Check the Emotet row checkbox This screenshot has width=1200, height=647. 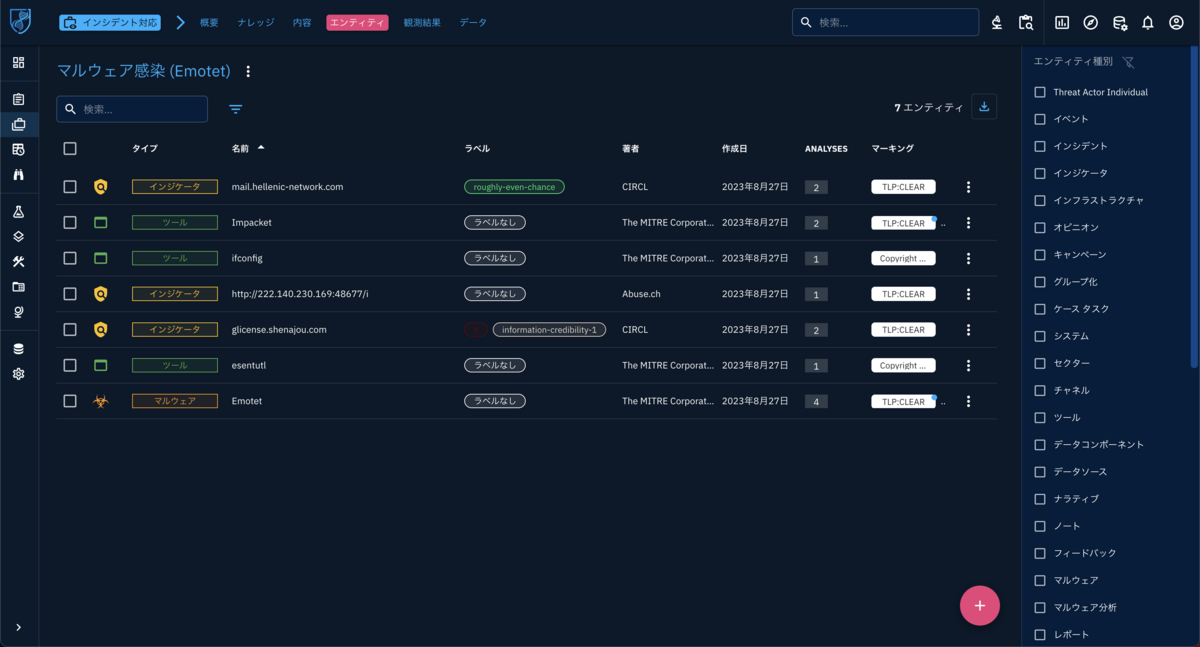point(70,401)
